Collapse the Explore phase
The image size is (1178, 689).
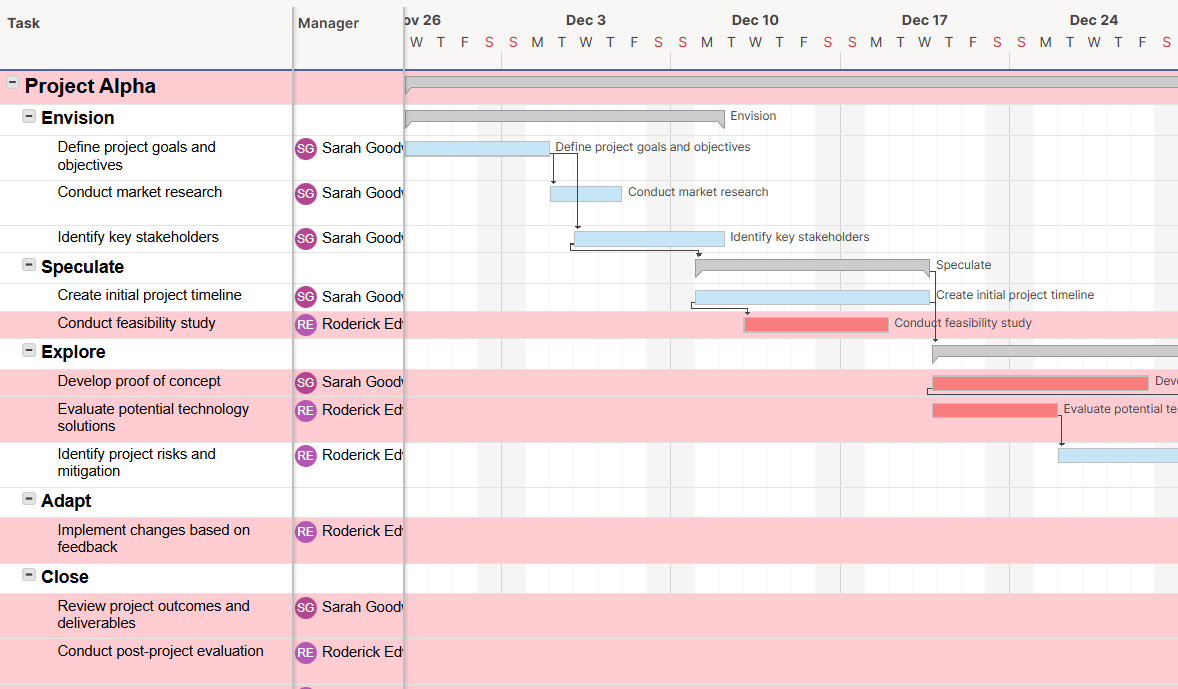(x=29, y=351)
